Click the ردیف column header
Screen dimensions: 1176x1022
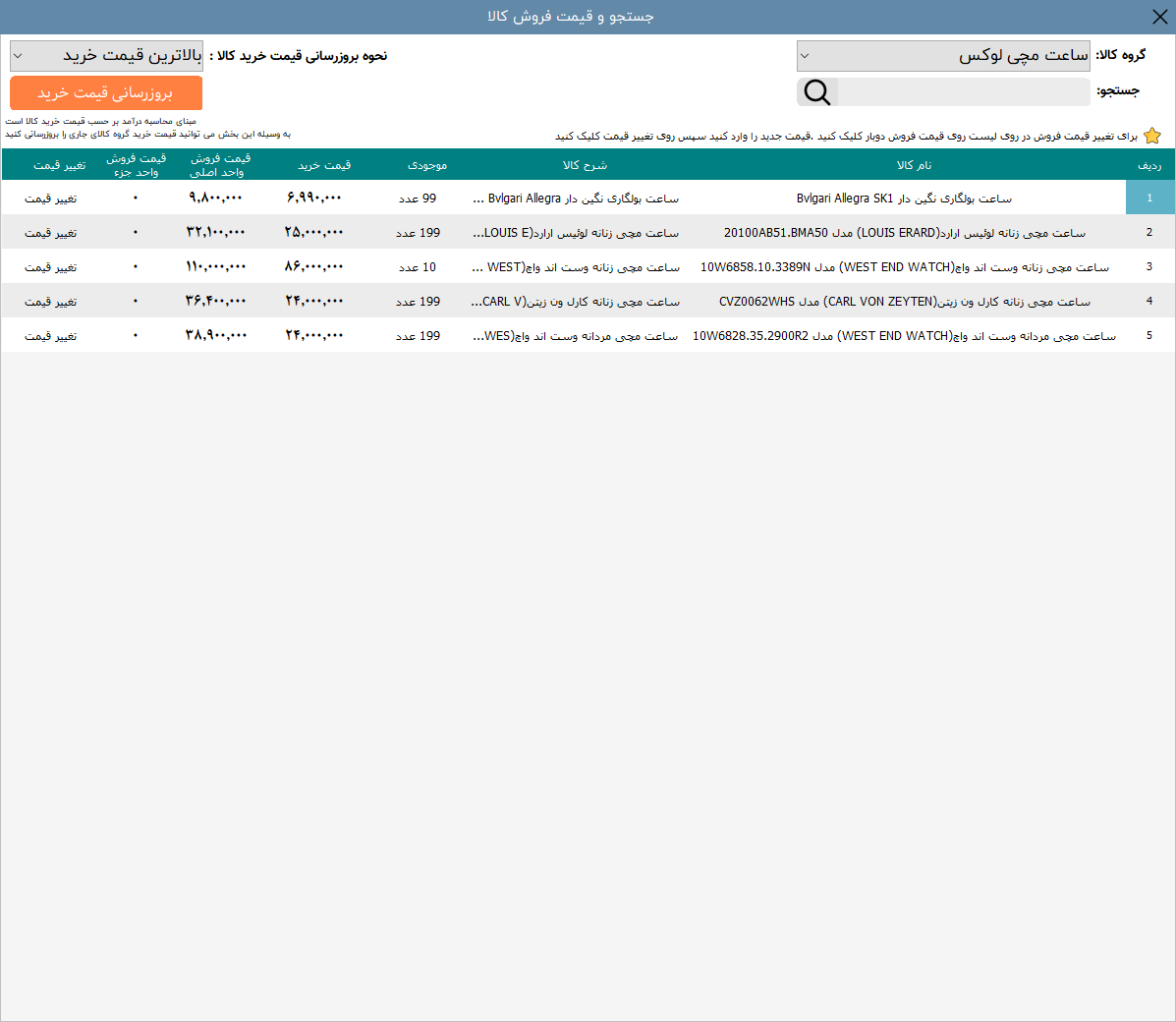[x=1149, y=165]
